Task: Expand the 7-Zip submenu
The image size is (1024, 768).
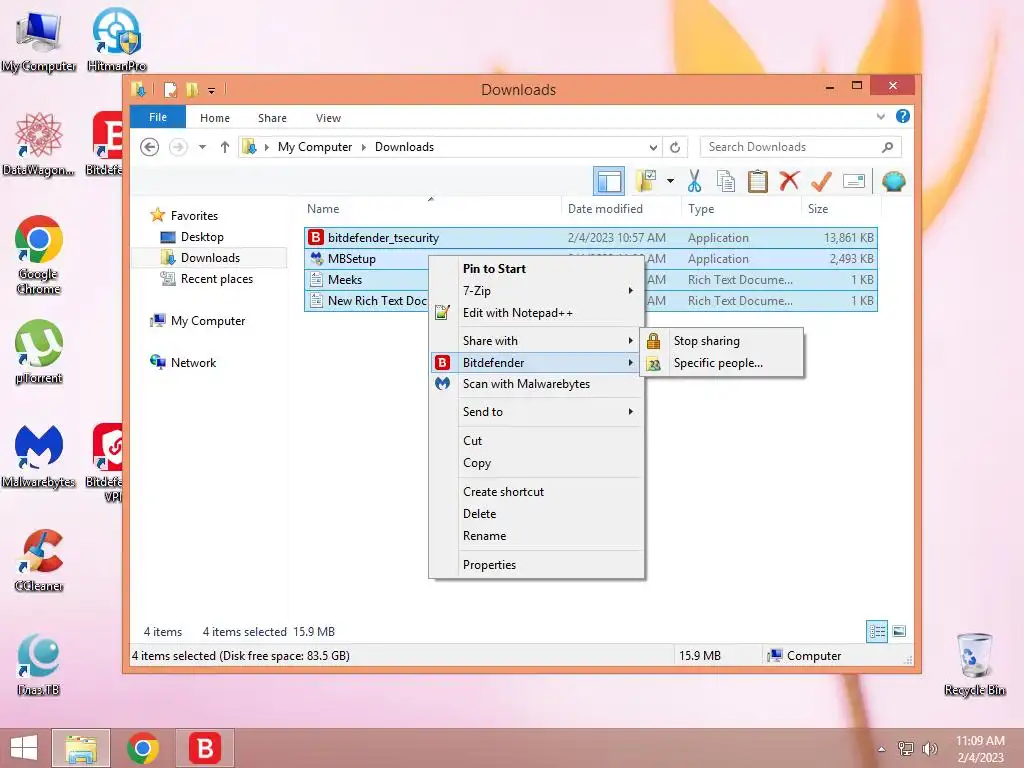Action: tap(537, 291)
